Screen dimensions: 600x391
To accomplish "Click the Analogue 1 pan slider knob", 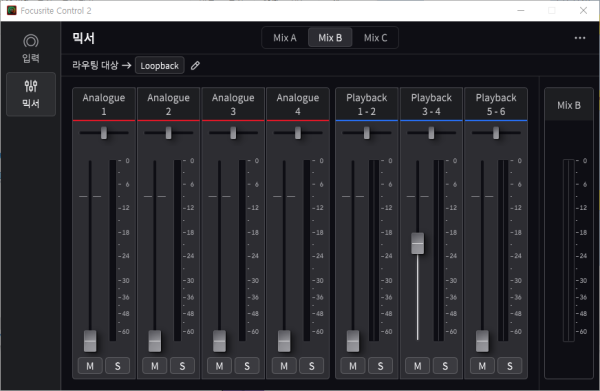I will pyautogui.click(x=104, y=133).
